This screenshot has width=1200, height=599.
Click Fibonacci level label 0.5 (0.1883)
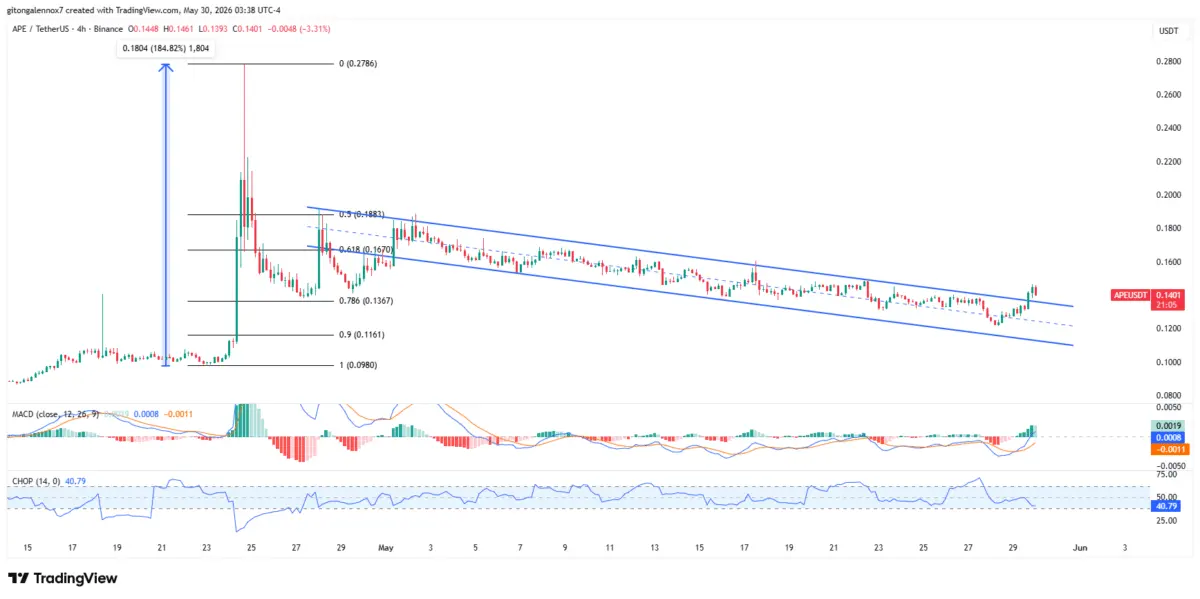tap(363, 214)
